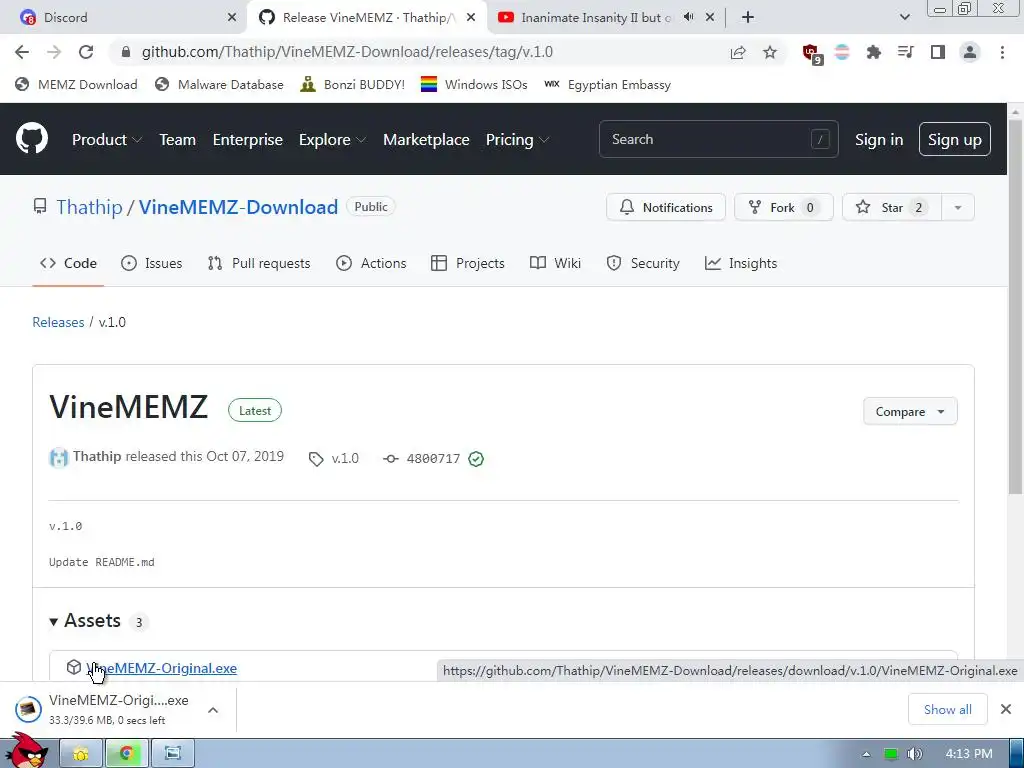Screen dimensions: 1024x768
Task: Open the Malware Database bookmark
Action: click(219, 85)
